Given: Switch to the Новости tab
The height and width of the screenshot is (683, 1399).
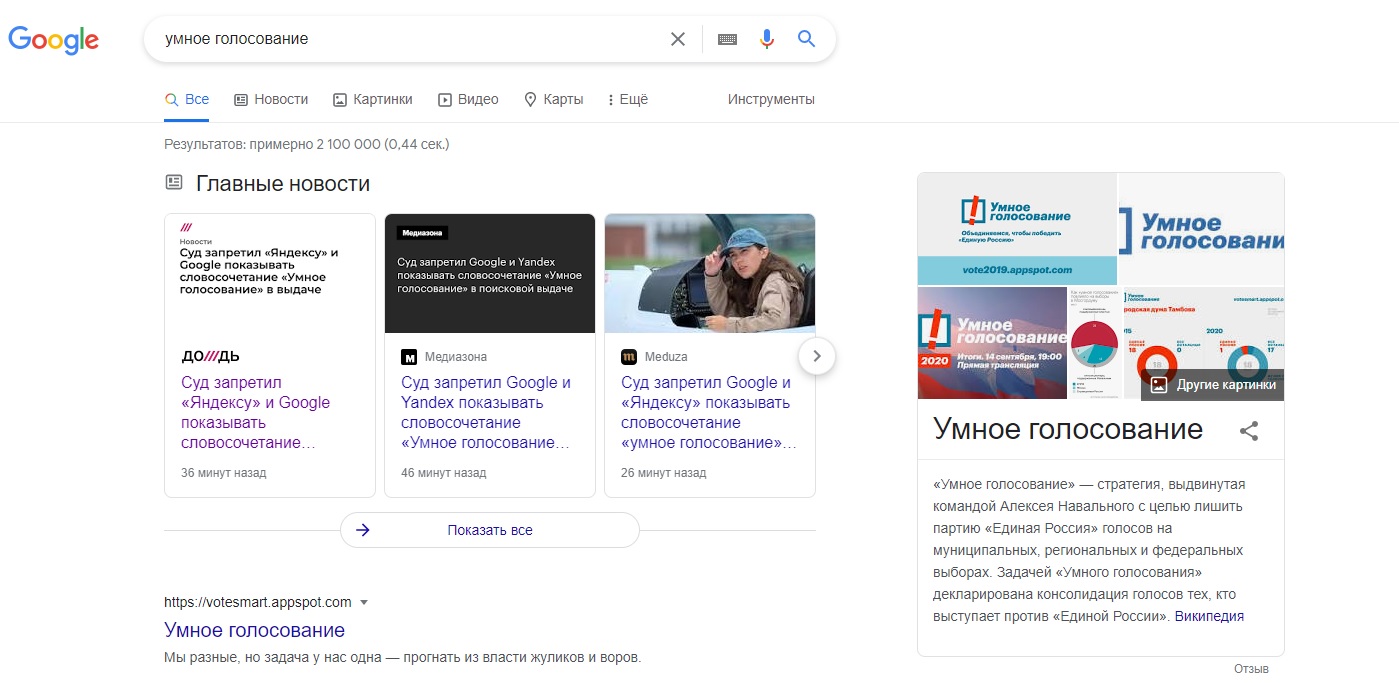Looking at the screenshot, I should [x=271, y=99].
